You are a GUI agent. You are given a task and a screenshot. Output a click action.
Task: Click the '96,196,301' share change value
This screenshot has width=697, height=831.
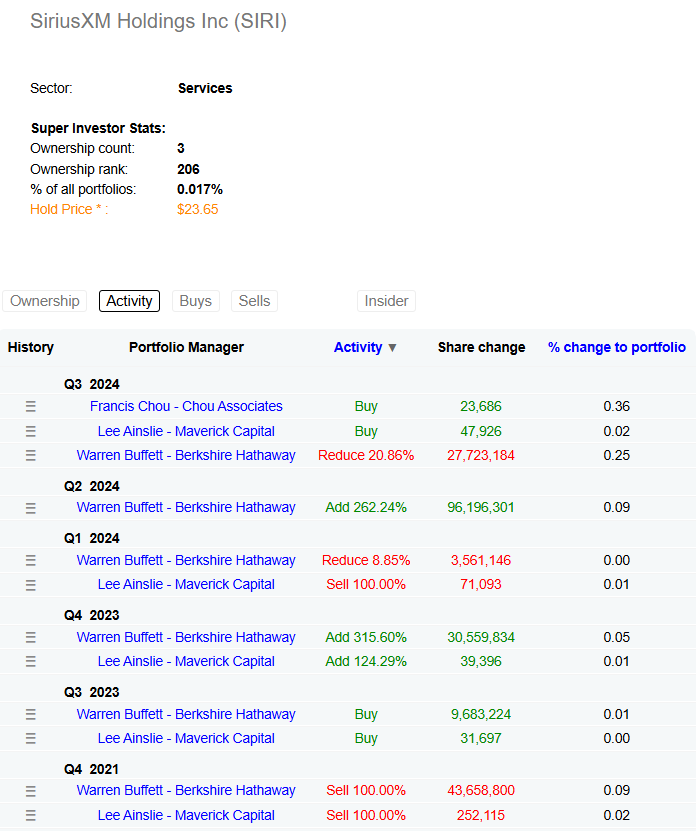pyautogui.click(x=481, y=507)
